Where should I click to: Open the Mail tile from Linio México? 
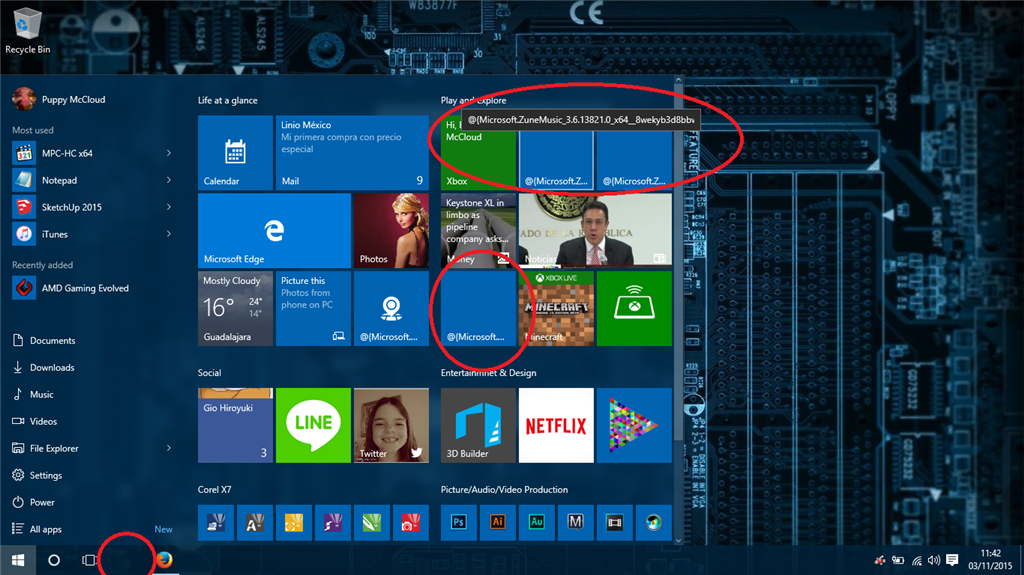tap(352, 153)
